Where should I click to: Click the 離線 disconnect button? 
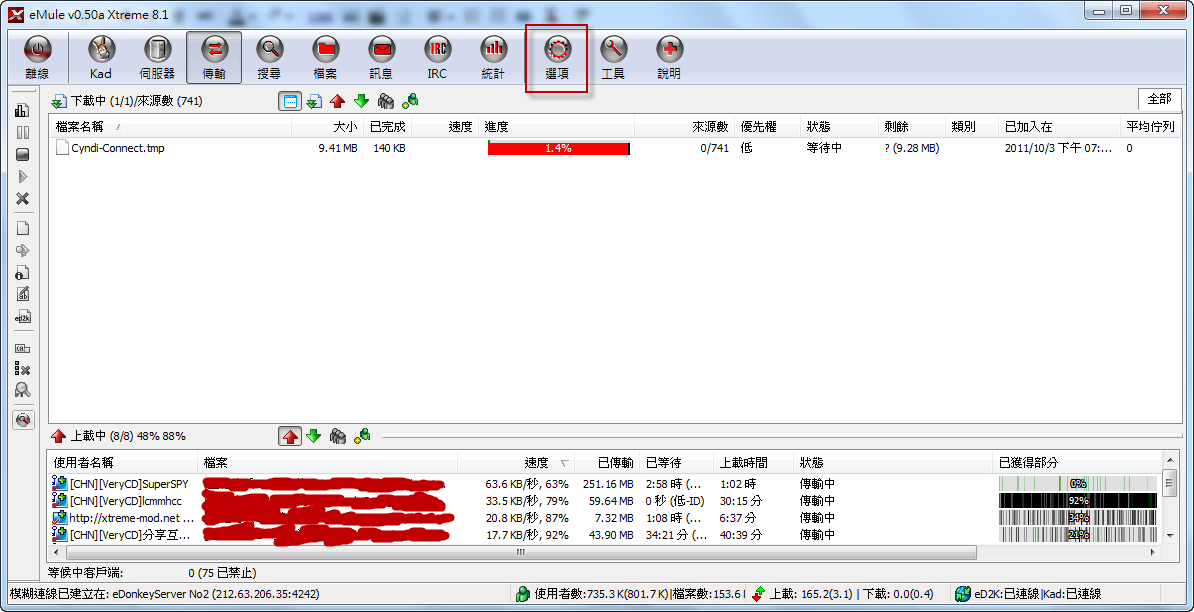[37, 58]
